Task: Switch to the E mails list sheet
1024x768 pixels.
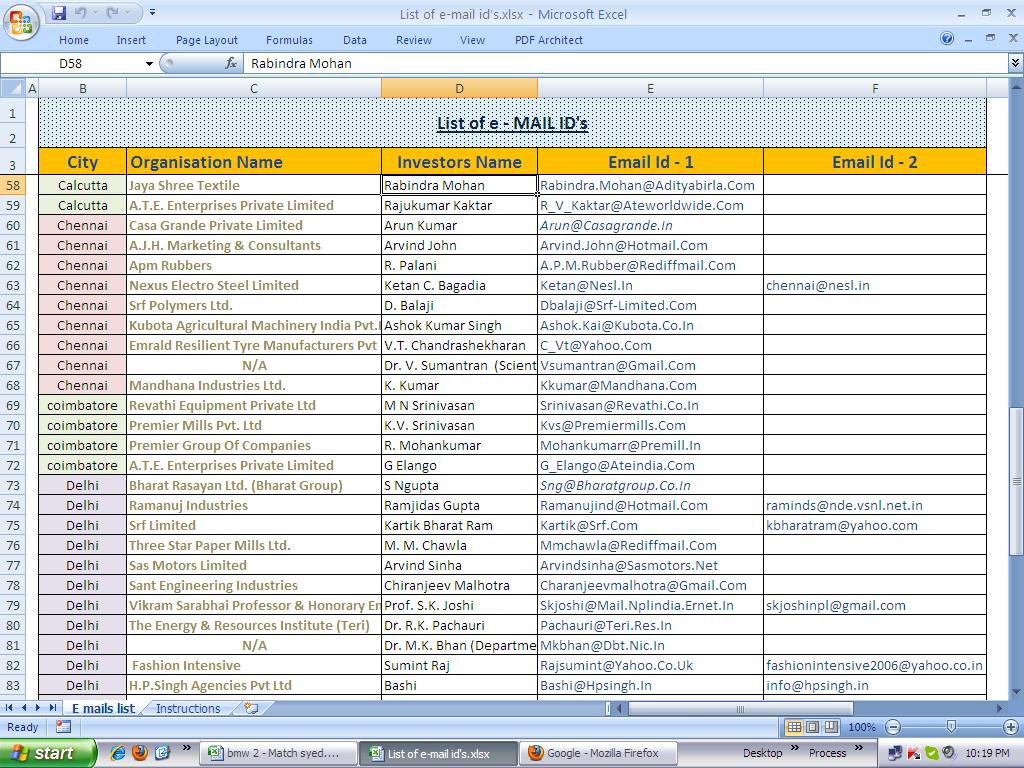Action: click(x=103, y=709)
